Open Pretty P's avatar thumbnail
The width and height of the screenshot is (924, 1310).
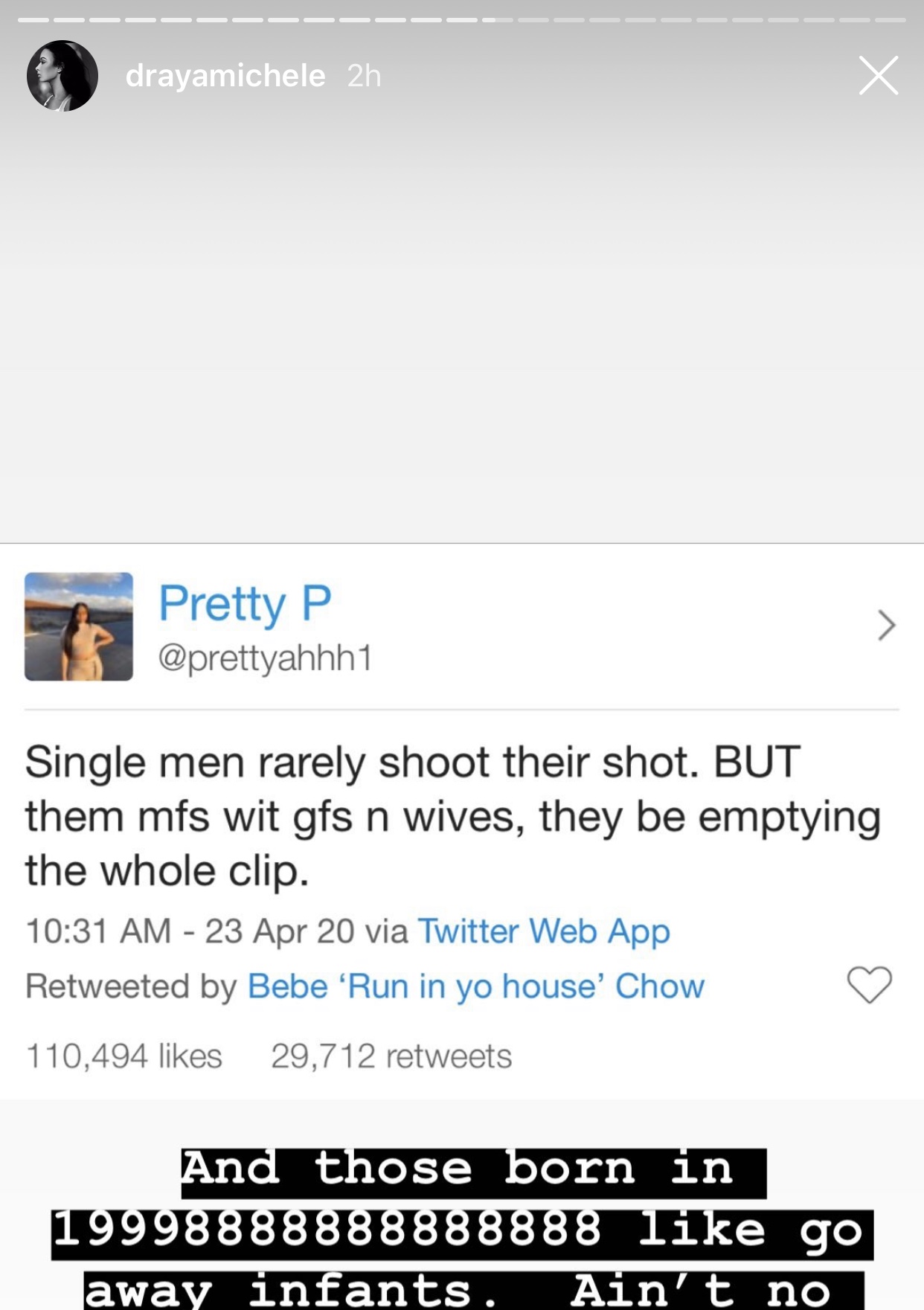tap(79, 626)
